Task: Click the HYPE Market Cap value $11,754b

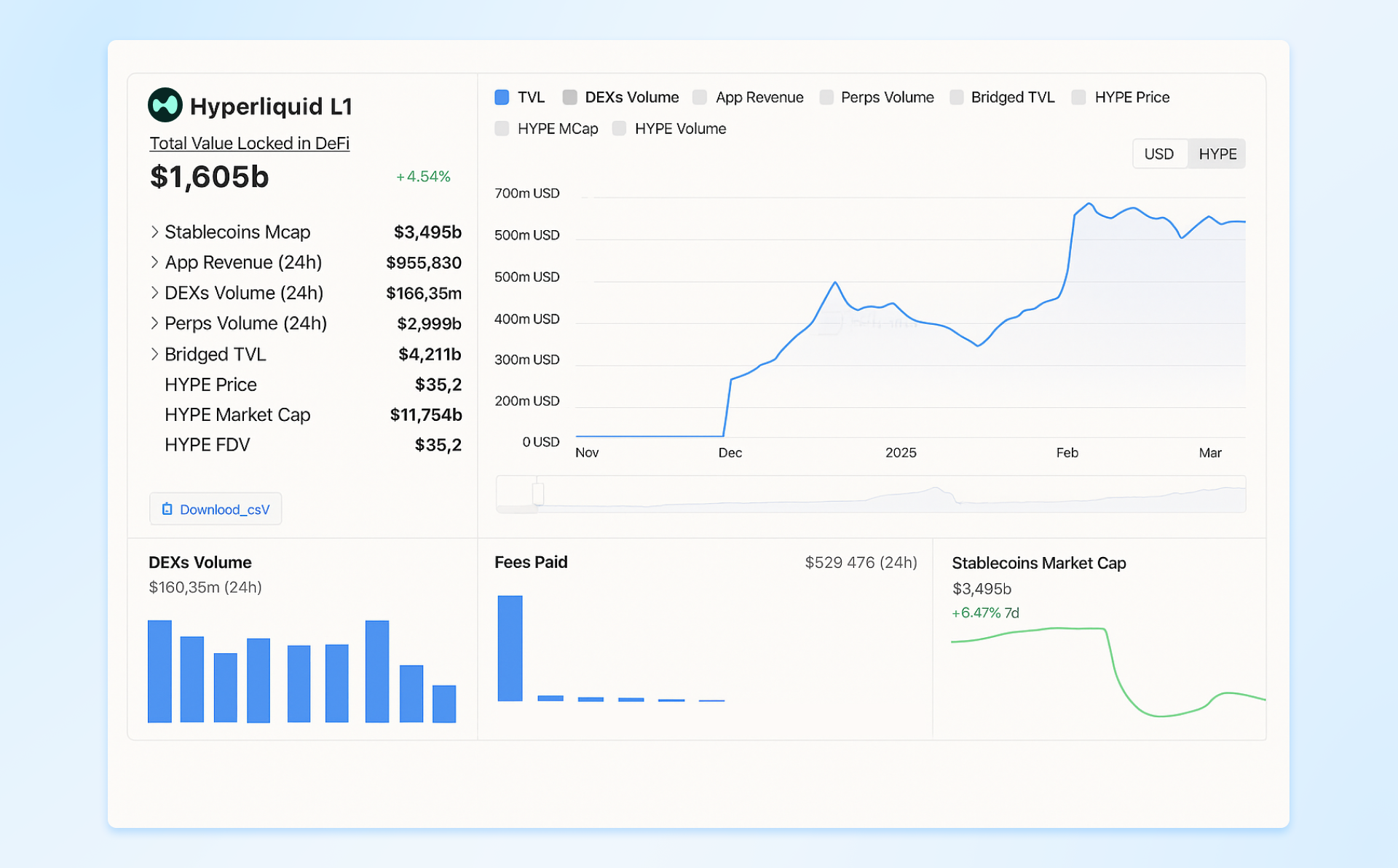Action: [x=426, y=415]
